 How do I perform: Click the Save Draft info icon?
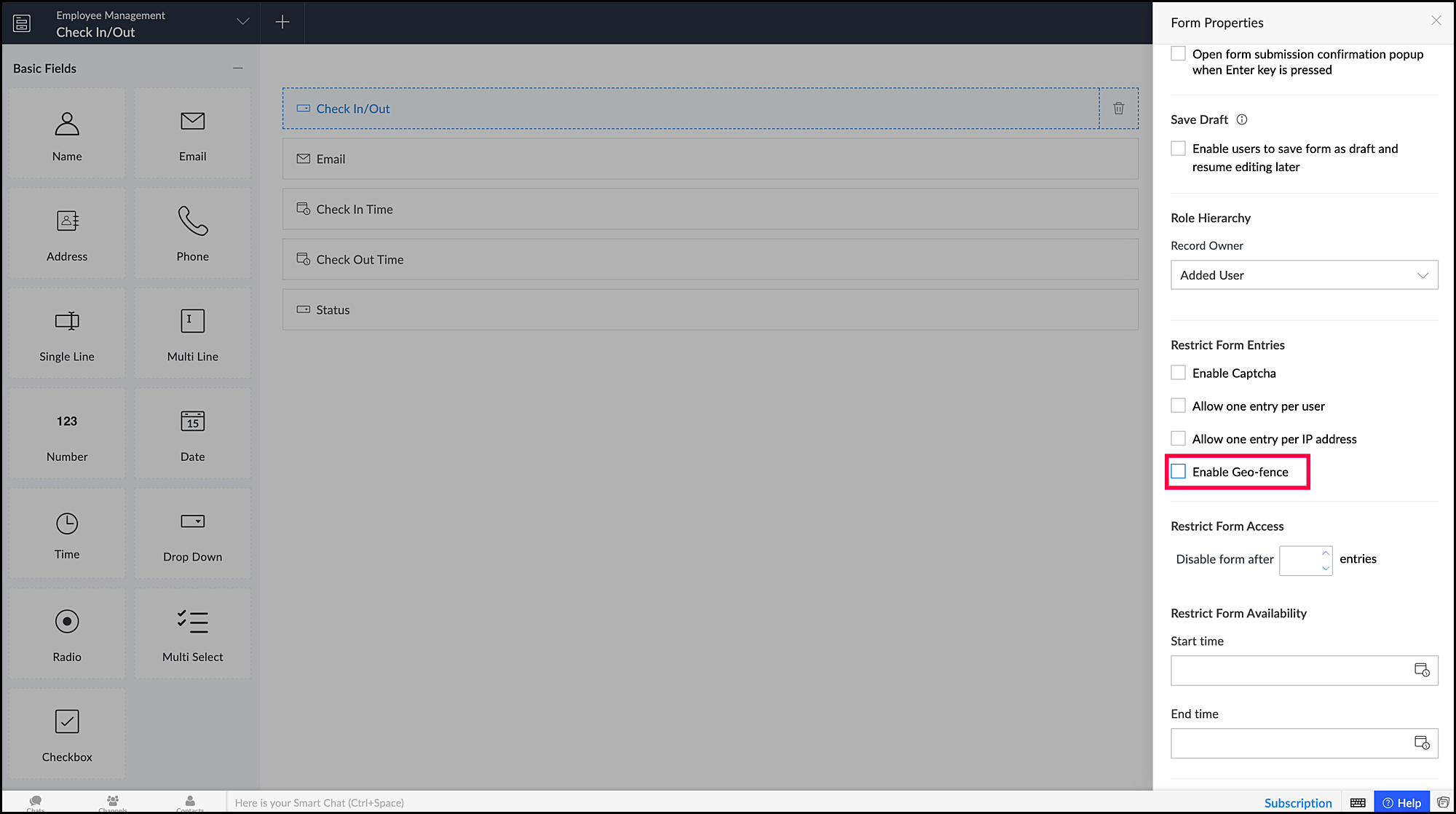pyautogui.click(x=1242, y=119)
